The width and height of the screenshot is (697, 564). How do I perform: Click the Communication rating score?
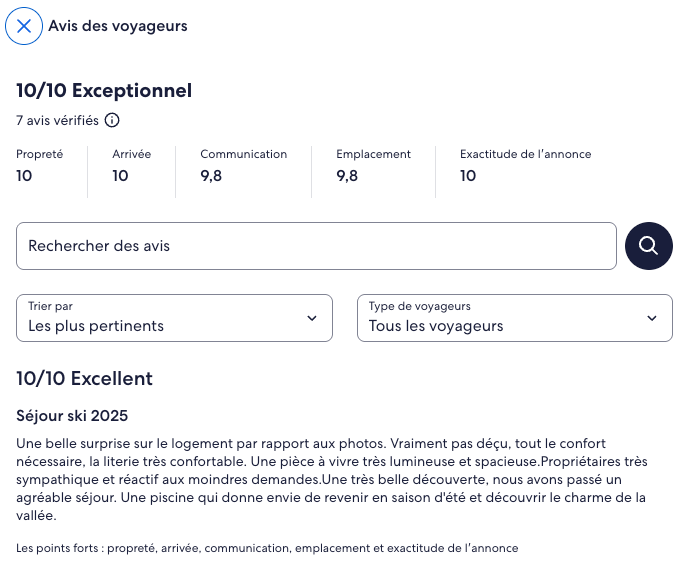211,176
